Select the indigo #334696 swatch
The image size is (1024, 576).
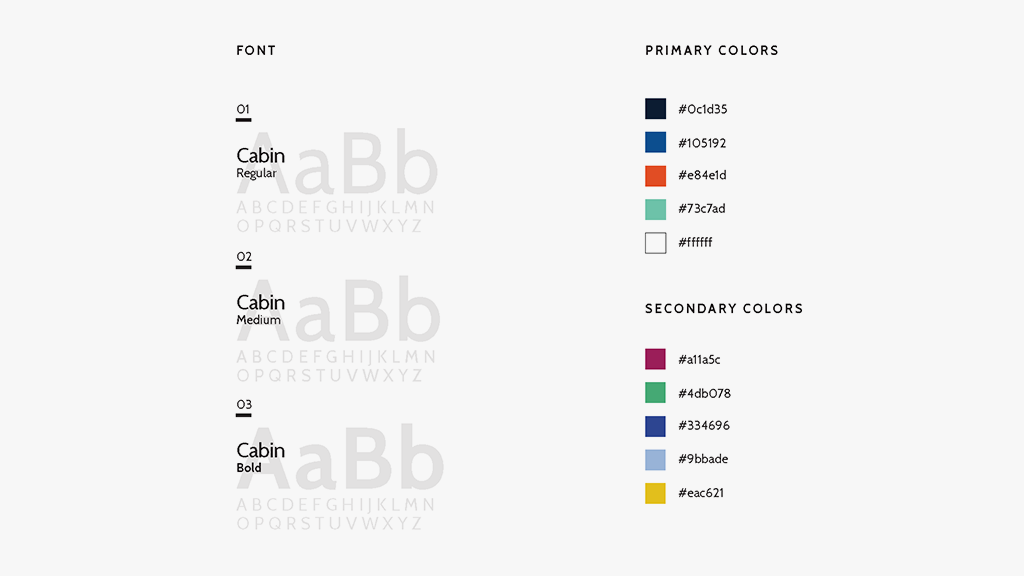click(x=655, y=426)
